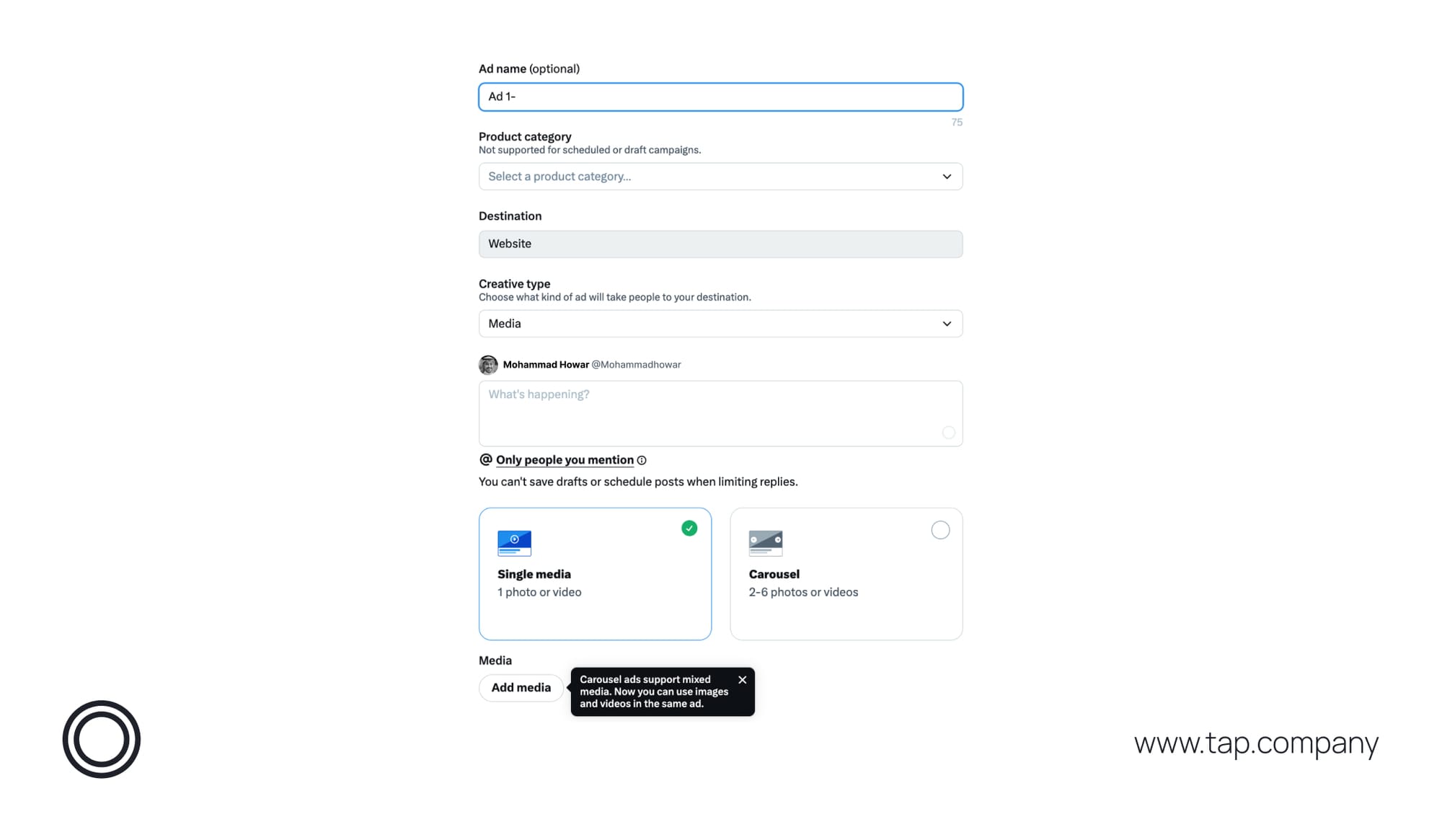
Task: Select the Carousel ad format
Action: [x=846, y=574]
